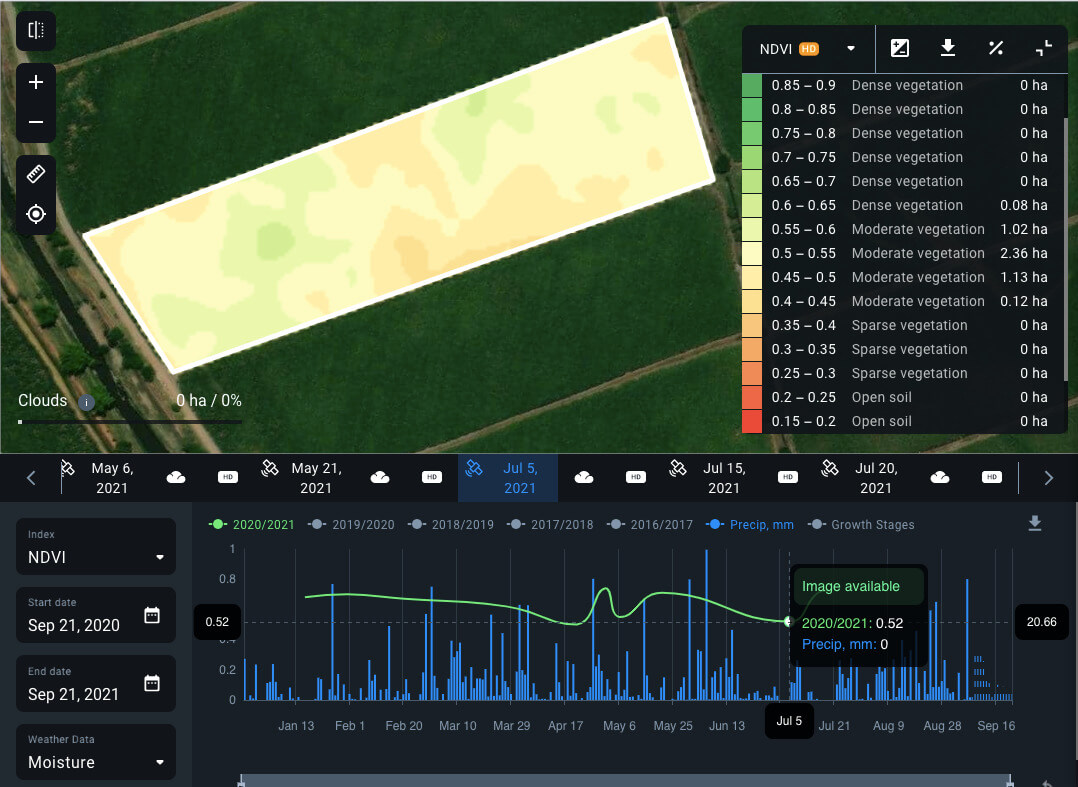
Task: Open the Index NDVI dropdown
Action: coord(96,546)
